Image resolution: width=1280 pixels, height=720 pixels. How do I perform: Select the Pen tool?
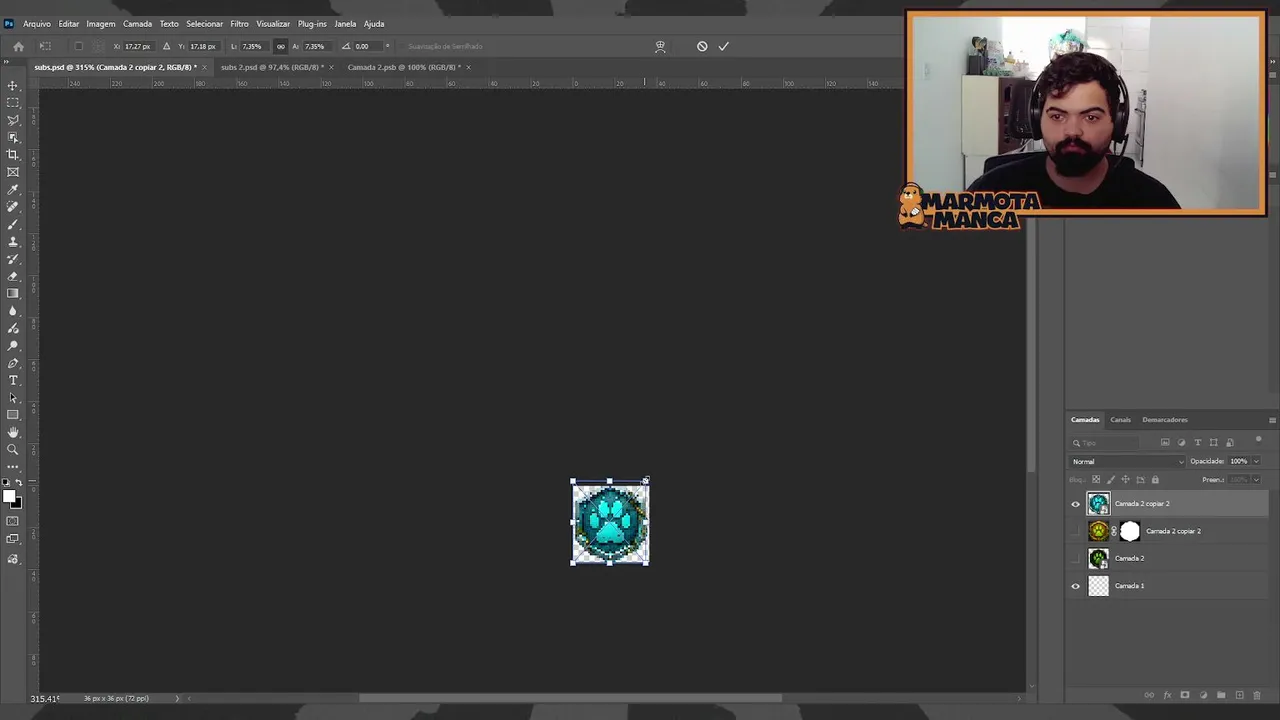pos(13,363)
